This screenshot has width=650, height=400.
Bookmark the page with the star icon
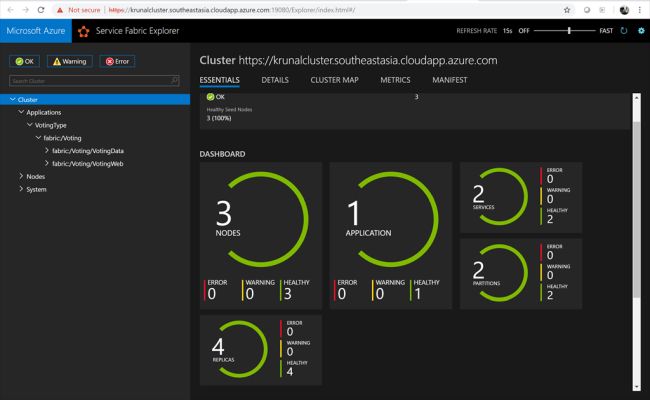(567, 10)
